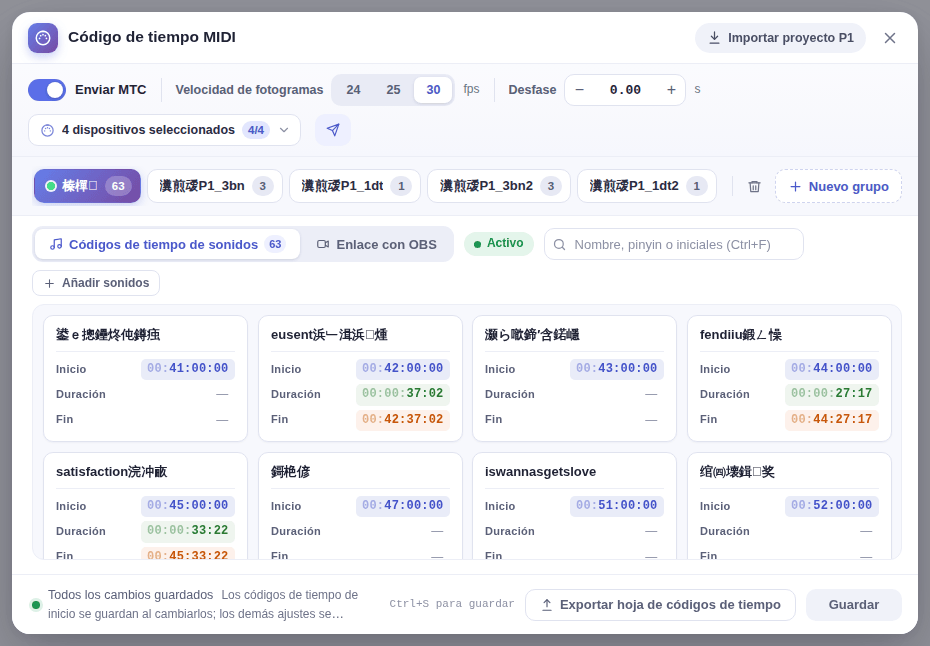
Task: Click start timecode 00:52:00:00
Action: pyautogui.click(x=832, y=505)
